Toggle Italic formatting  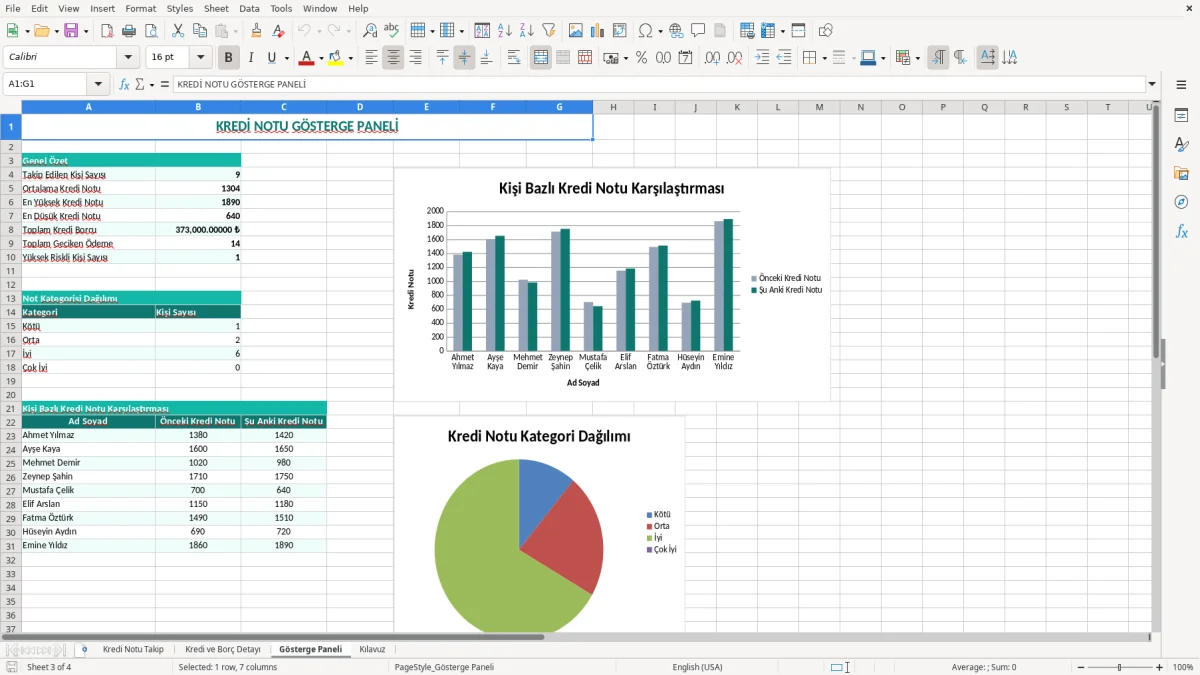click(251, 58)
